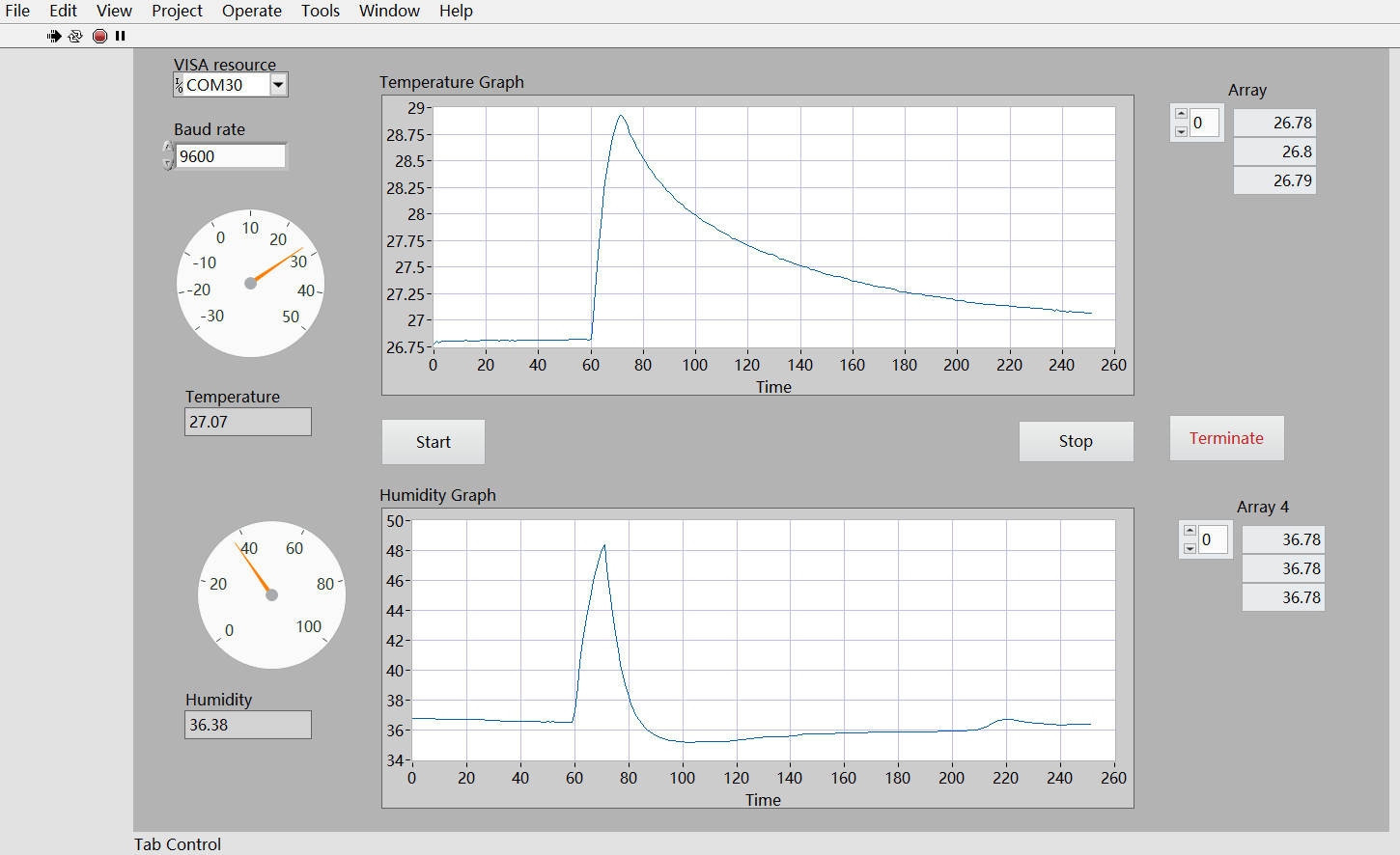Increment the Array index display

(x=1181, y=114)
